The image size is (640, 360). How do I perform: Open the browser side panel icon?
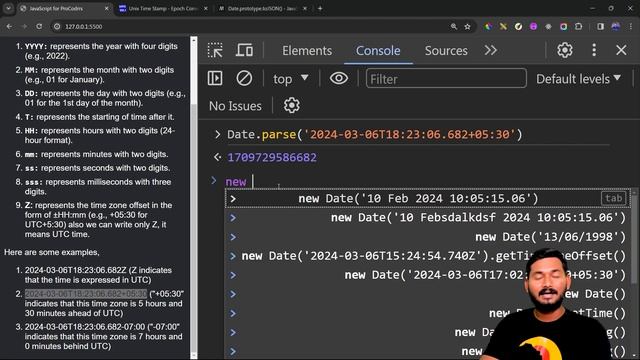600,27
